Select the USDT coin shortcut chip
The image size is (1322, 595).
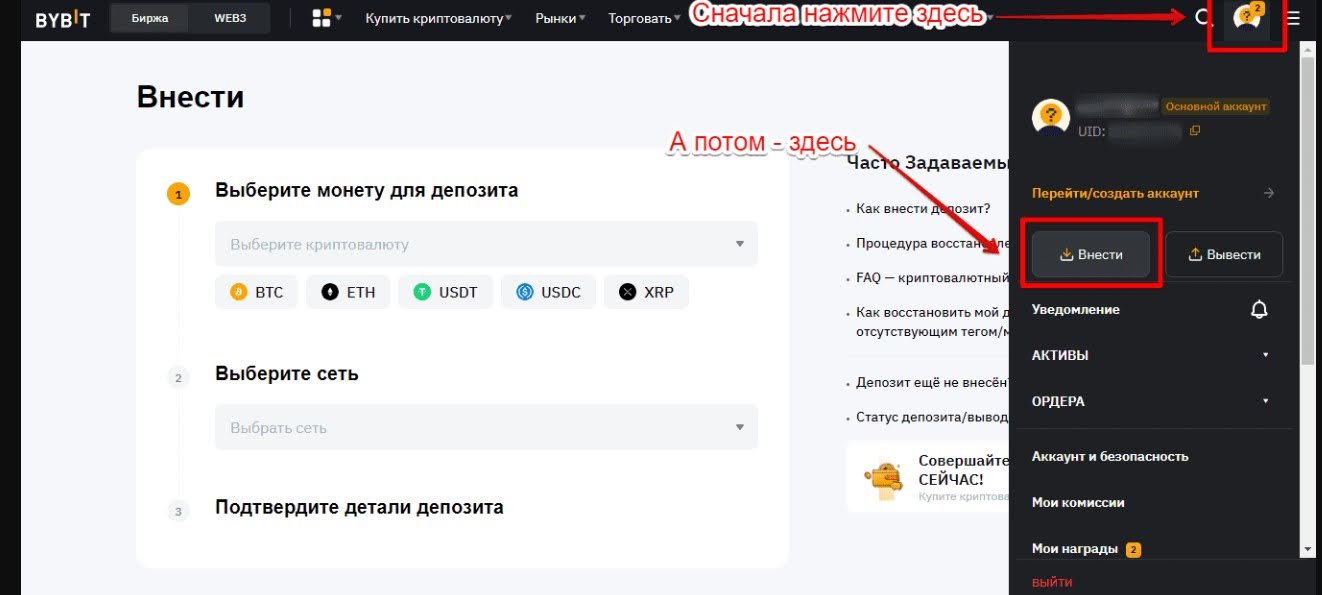[x=446, y=291]
